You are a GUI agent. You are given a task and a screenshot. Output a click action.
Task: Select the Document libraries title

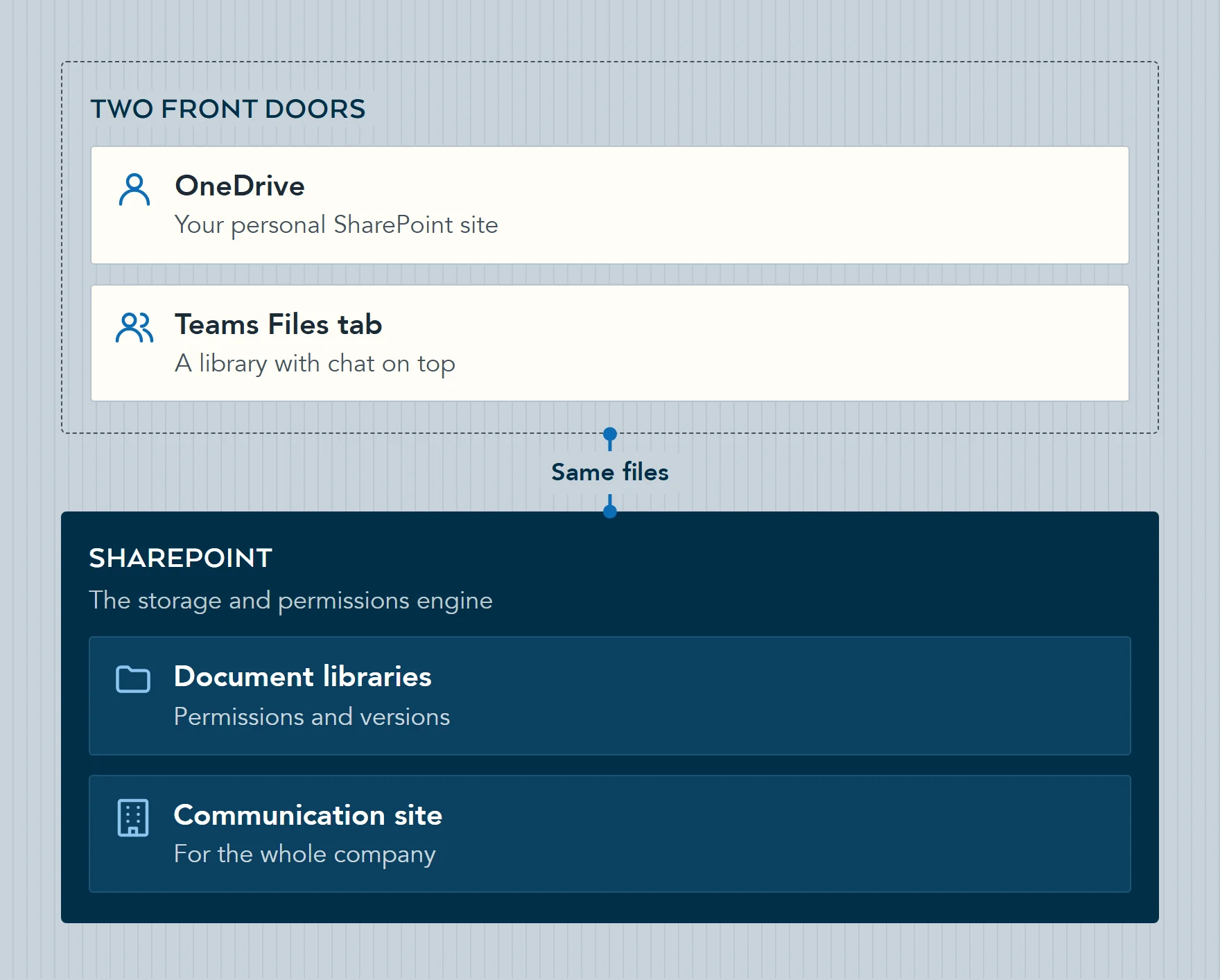coord(303,676)
